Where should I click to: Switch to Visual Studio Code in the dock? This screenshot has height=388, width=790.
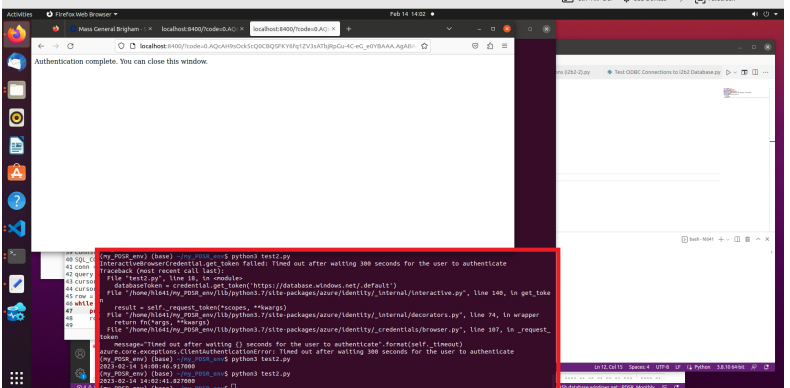[16, 229]
